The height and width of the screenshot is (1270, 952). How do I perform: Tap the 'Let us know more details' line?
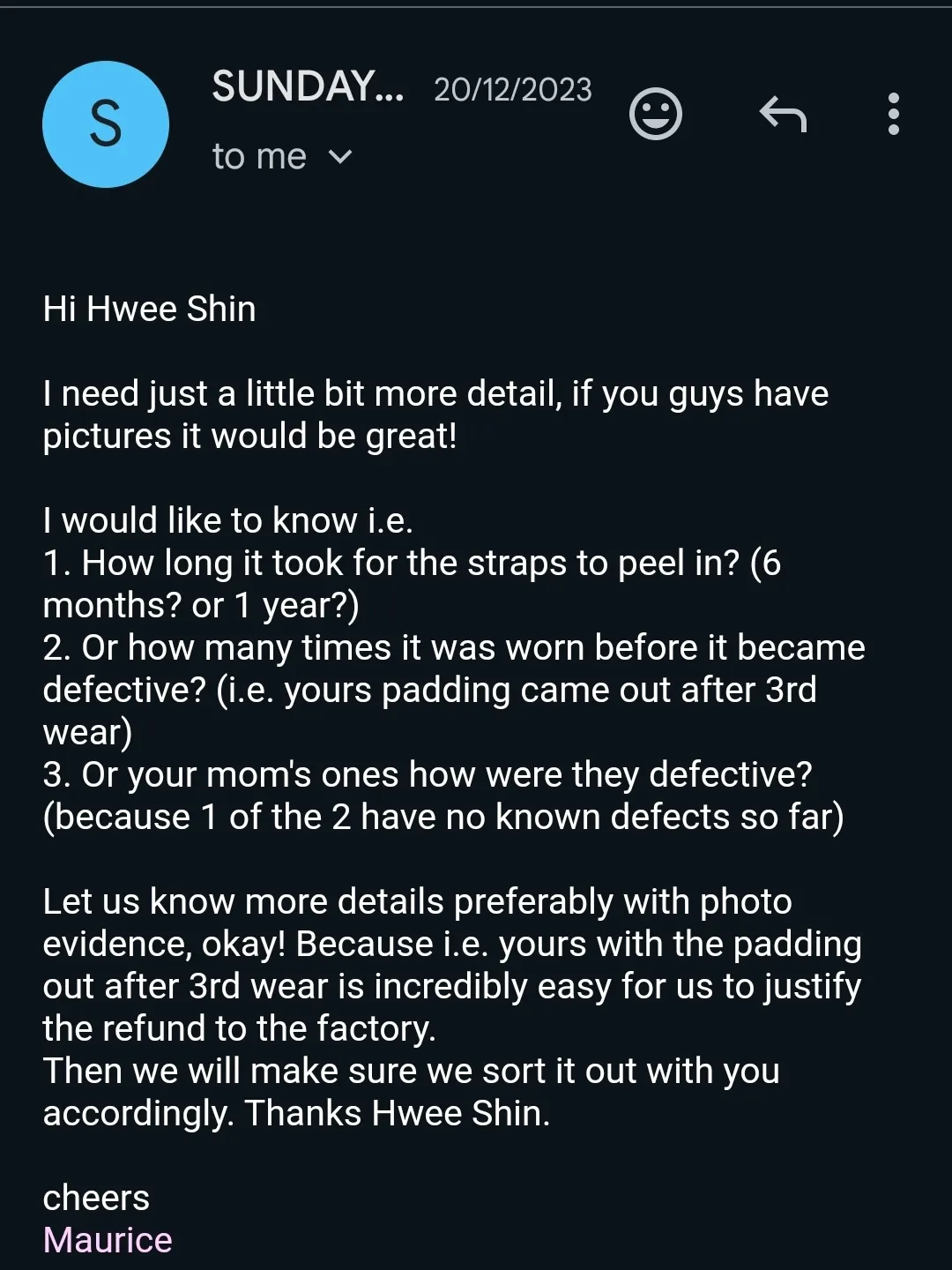click(417, 902)
